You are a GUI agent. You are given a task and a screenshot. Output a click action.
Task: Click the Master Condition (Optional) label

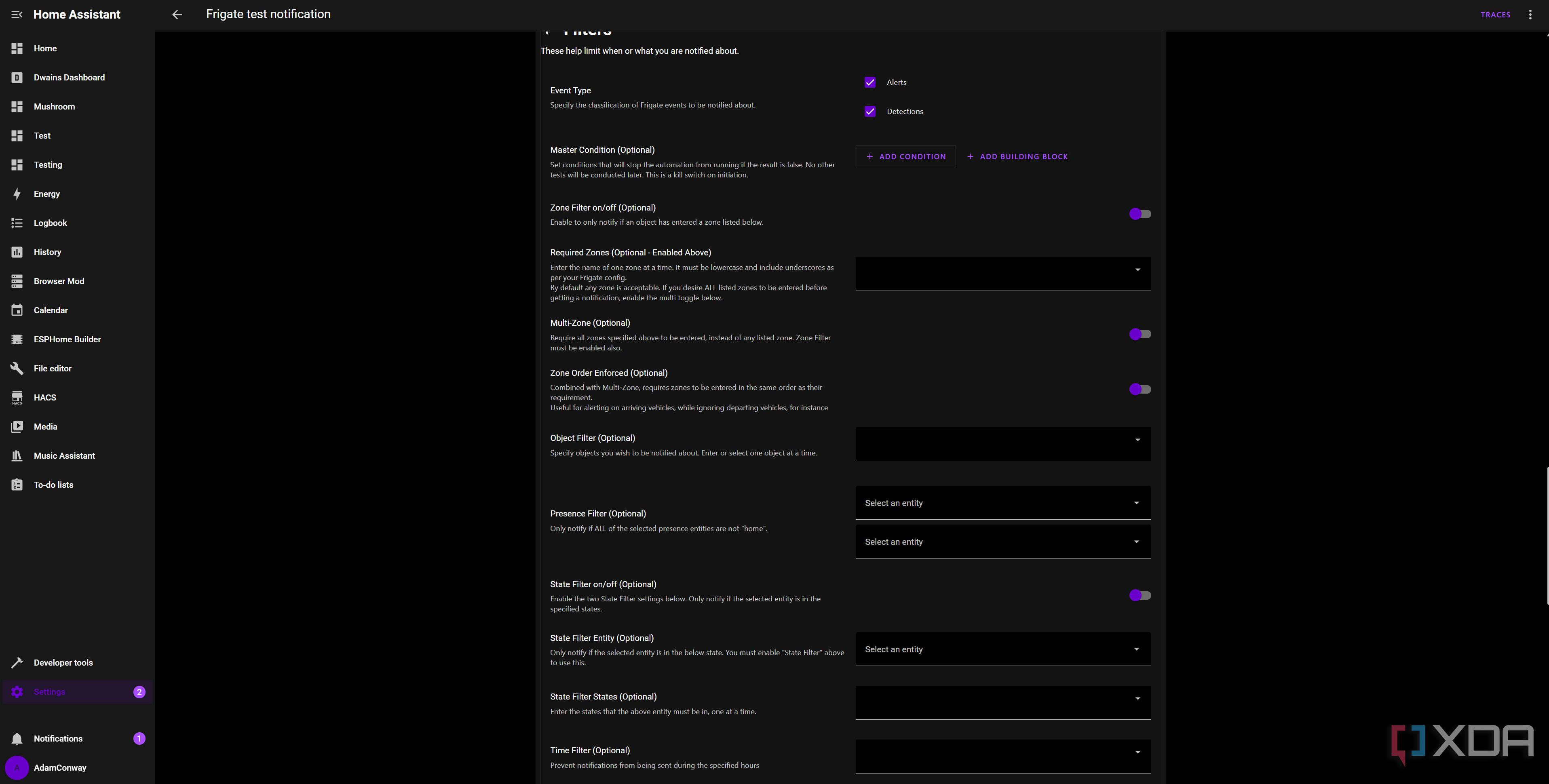(x=603, y=150)
